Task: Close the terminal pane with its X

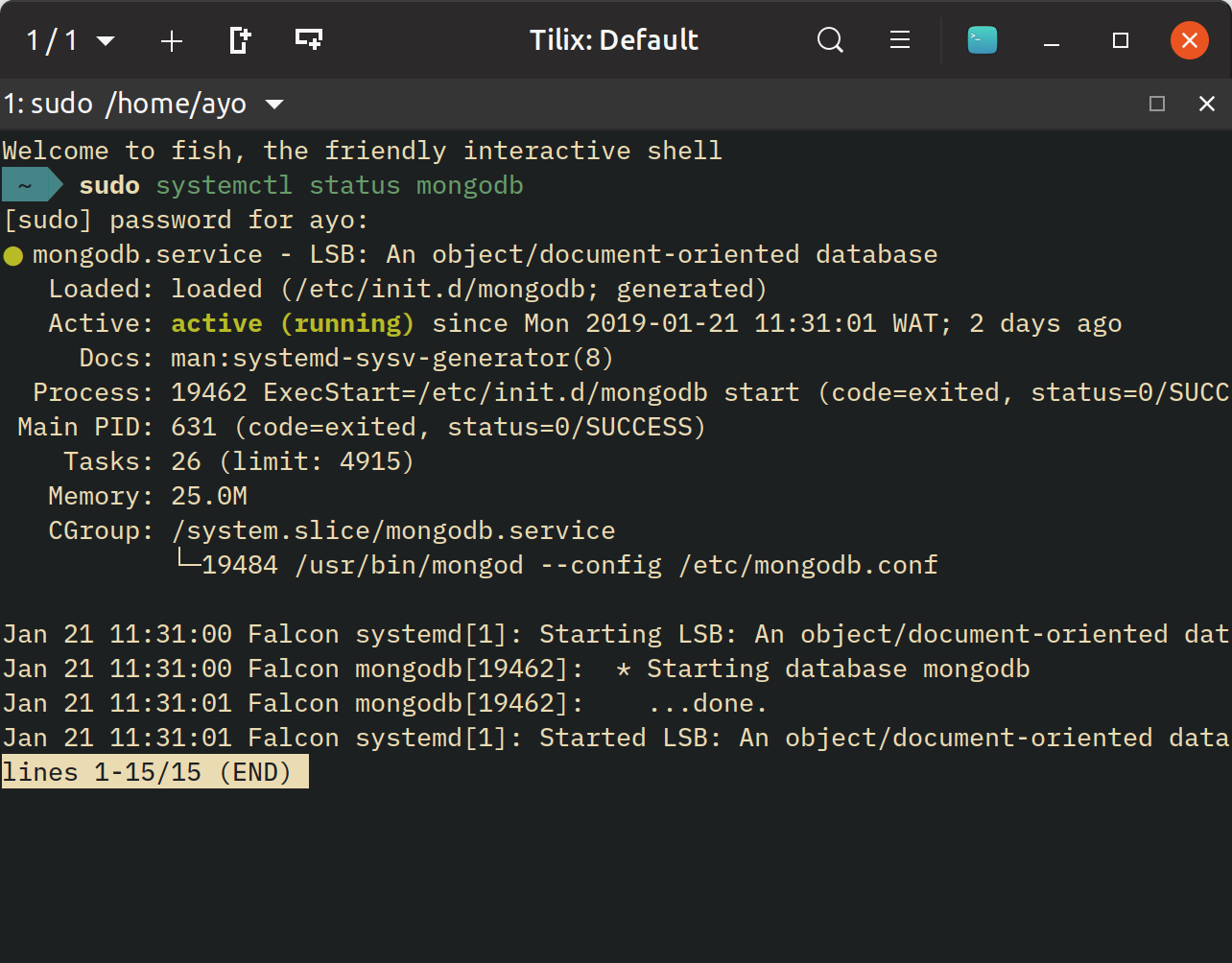Action: (x=1207, y=104)
